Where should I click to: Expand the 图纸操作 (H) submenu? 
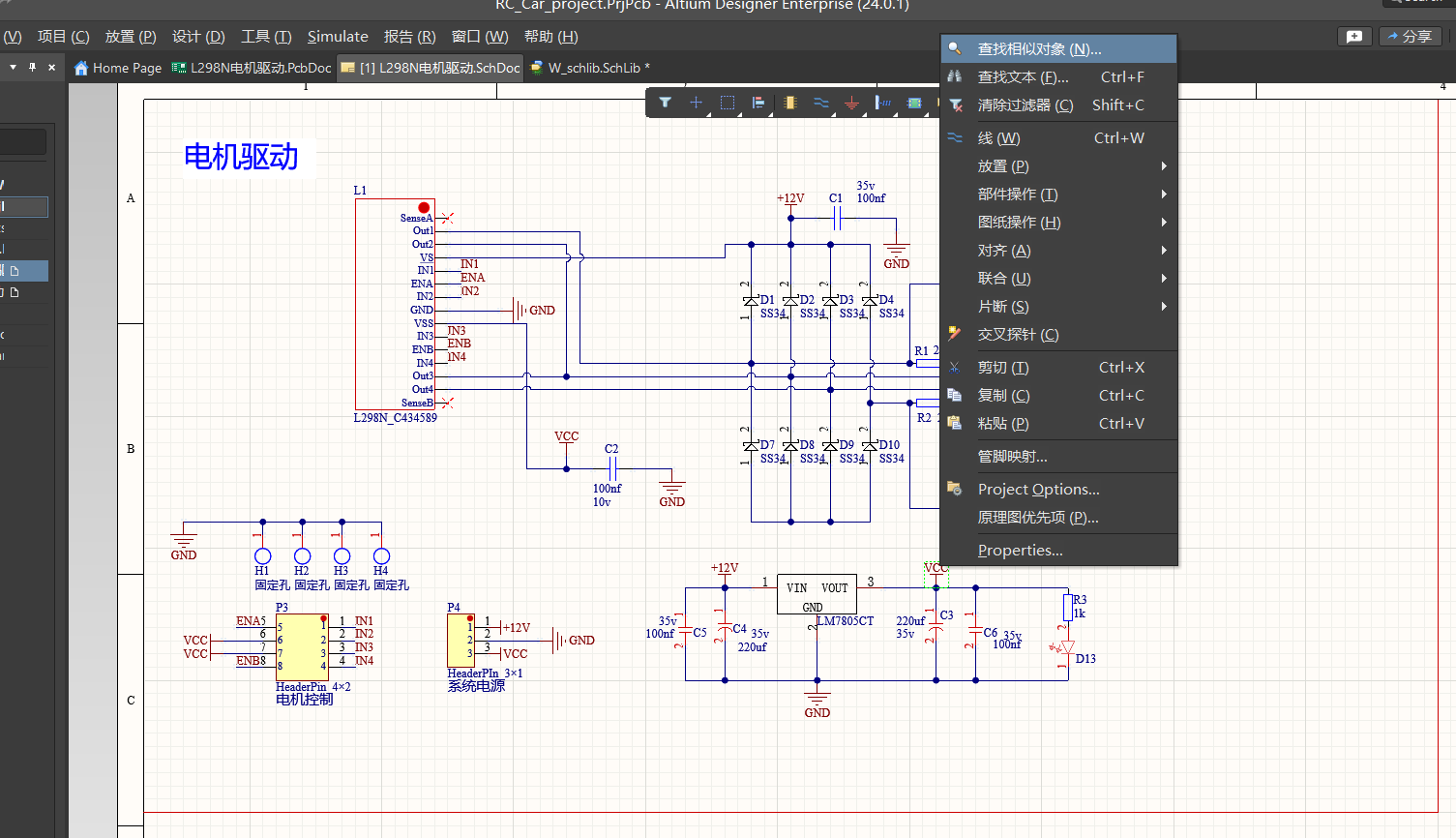pyautogui.click(x=1058, y=222)
